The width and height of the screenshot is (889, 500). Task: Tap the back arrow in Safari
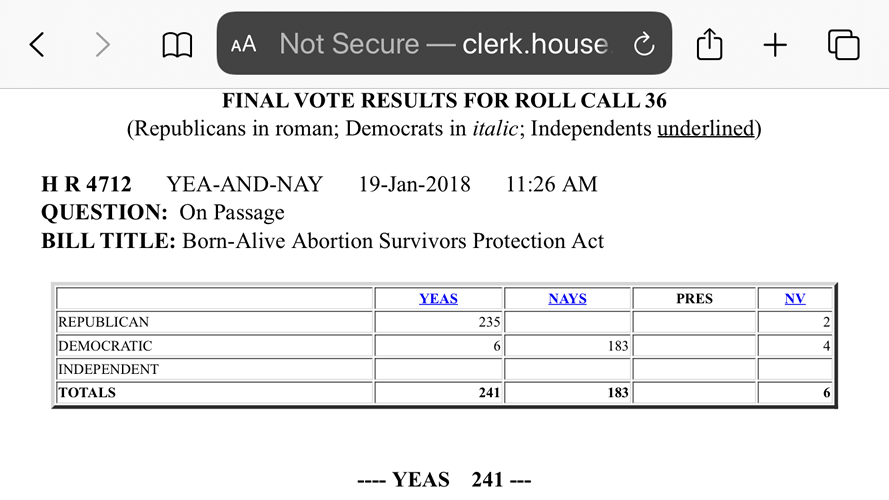point(37,44)
